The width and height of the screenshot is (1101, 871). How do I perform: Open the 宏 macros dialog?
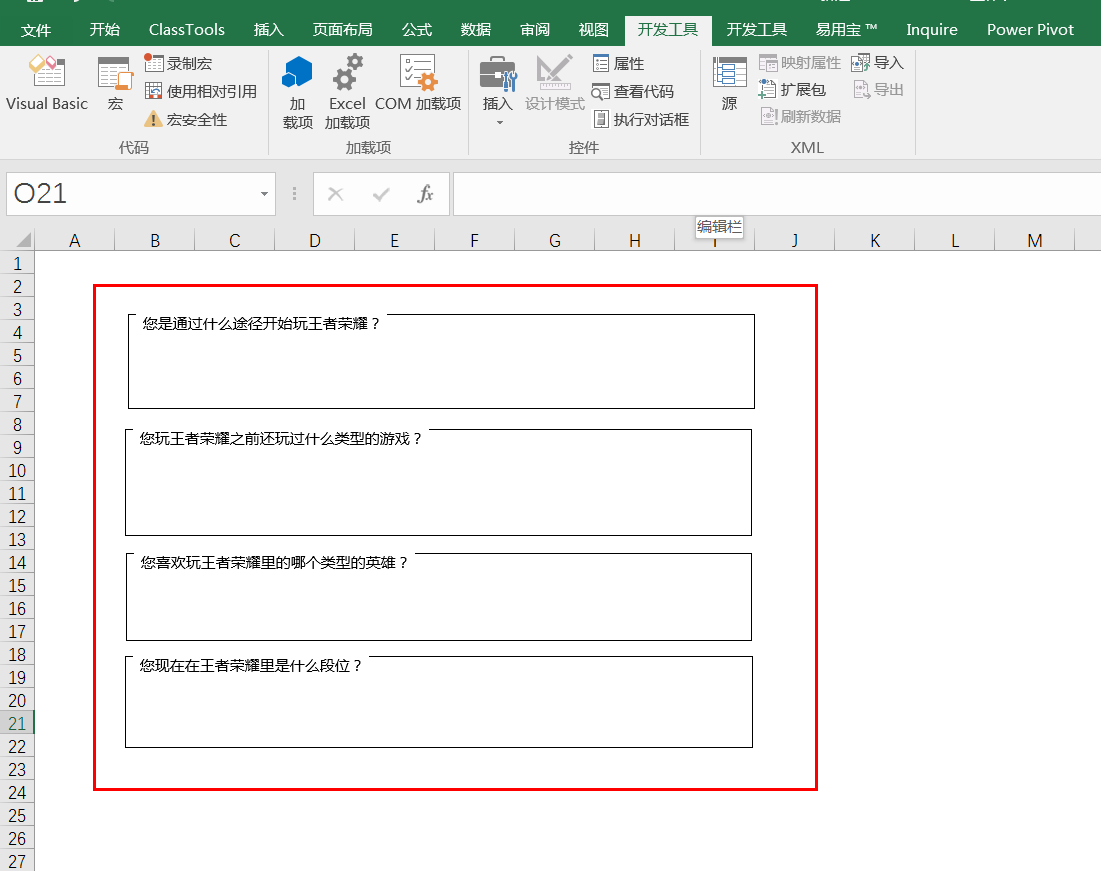[x=115, y=83]
